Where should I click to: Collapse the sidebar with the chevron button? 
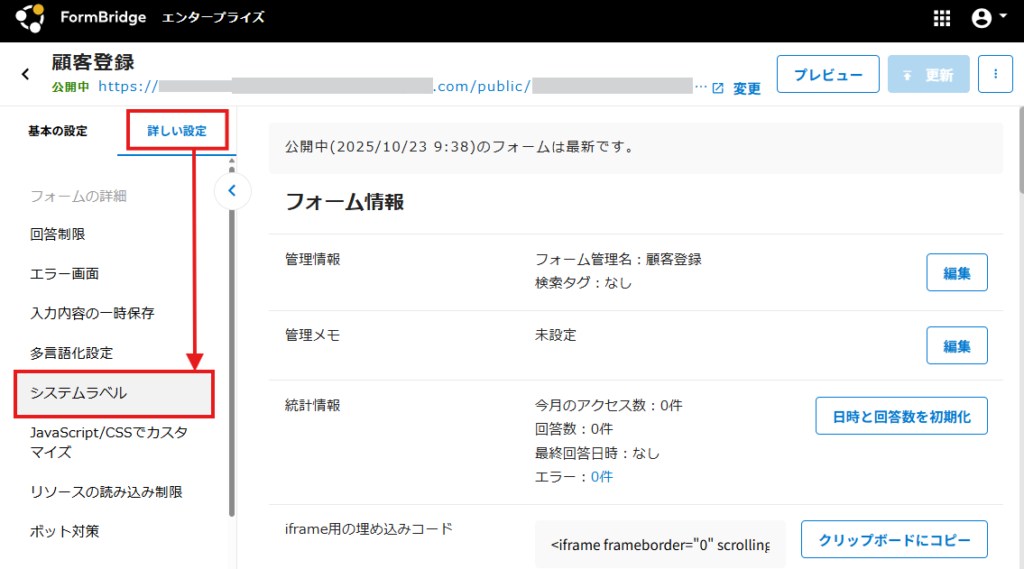[232, 190]
